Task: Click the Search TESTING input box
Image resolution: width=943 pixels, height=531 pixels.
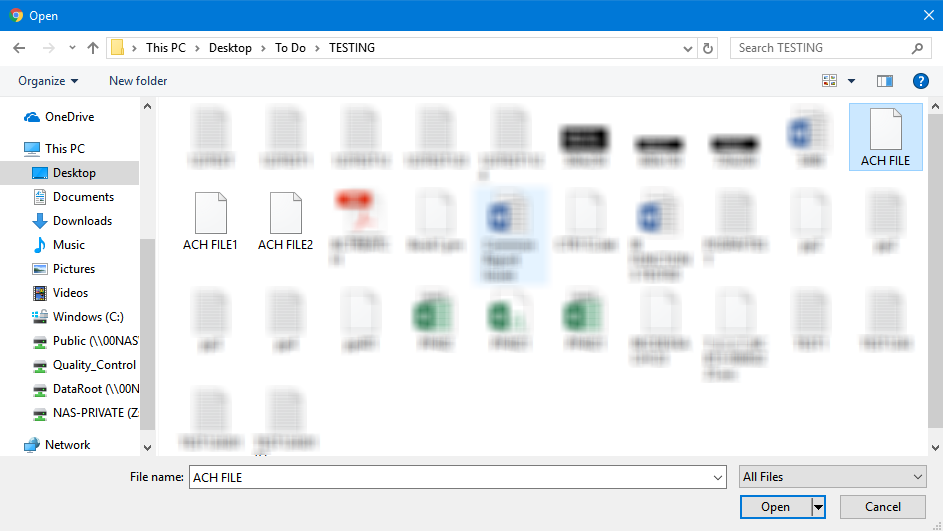Action: click(x=822, y=48)
